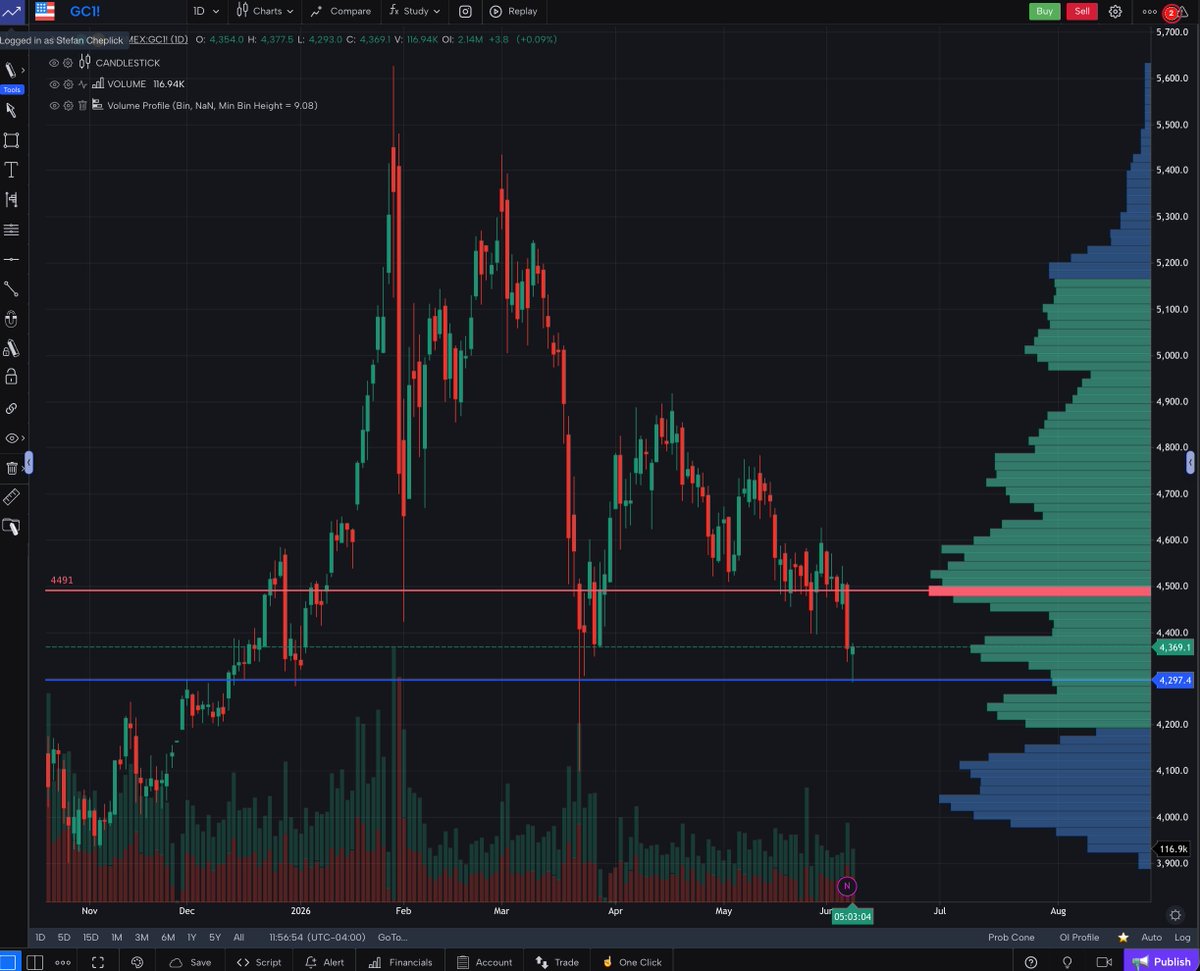
Task: Select the 15D range tab
Action: (x=91, y=937)
